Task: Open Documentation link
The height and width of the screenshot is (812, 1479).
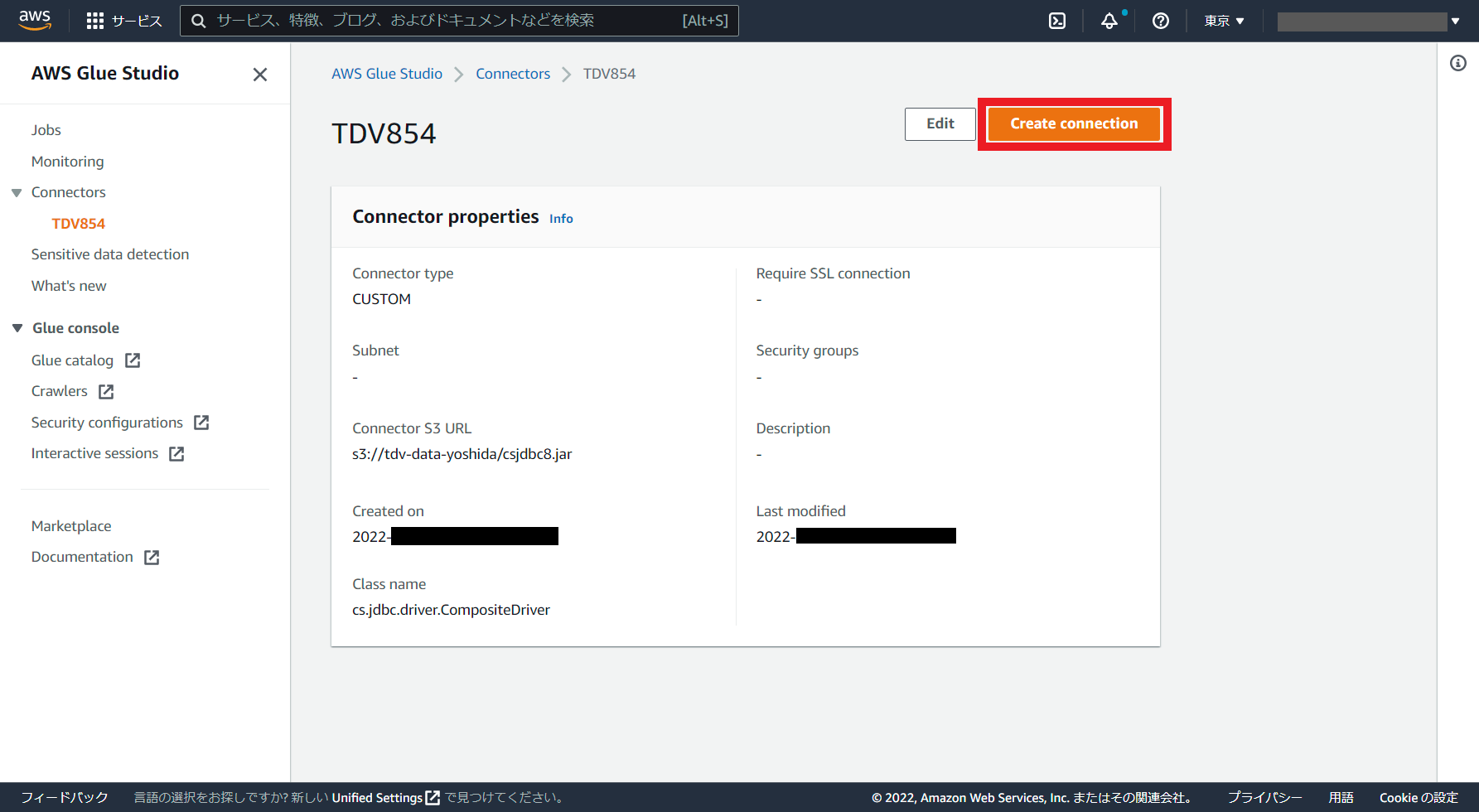Action: pos(82,557)
